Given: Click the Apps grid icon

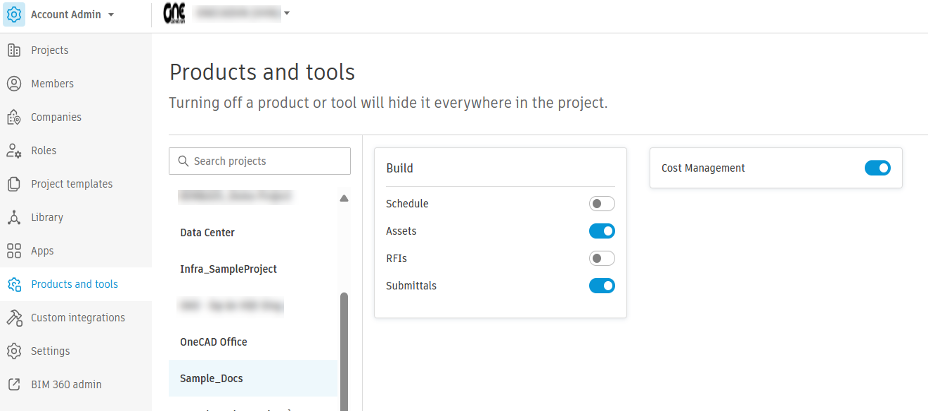Looking at the screenshot, I should 14,251.
